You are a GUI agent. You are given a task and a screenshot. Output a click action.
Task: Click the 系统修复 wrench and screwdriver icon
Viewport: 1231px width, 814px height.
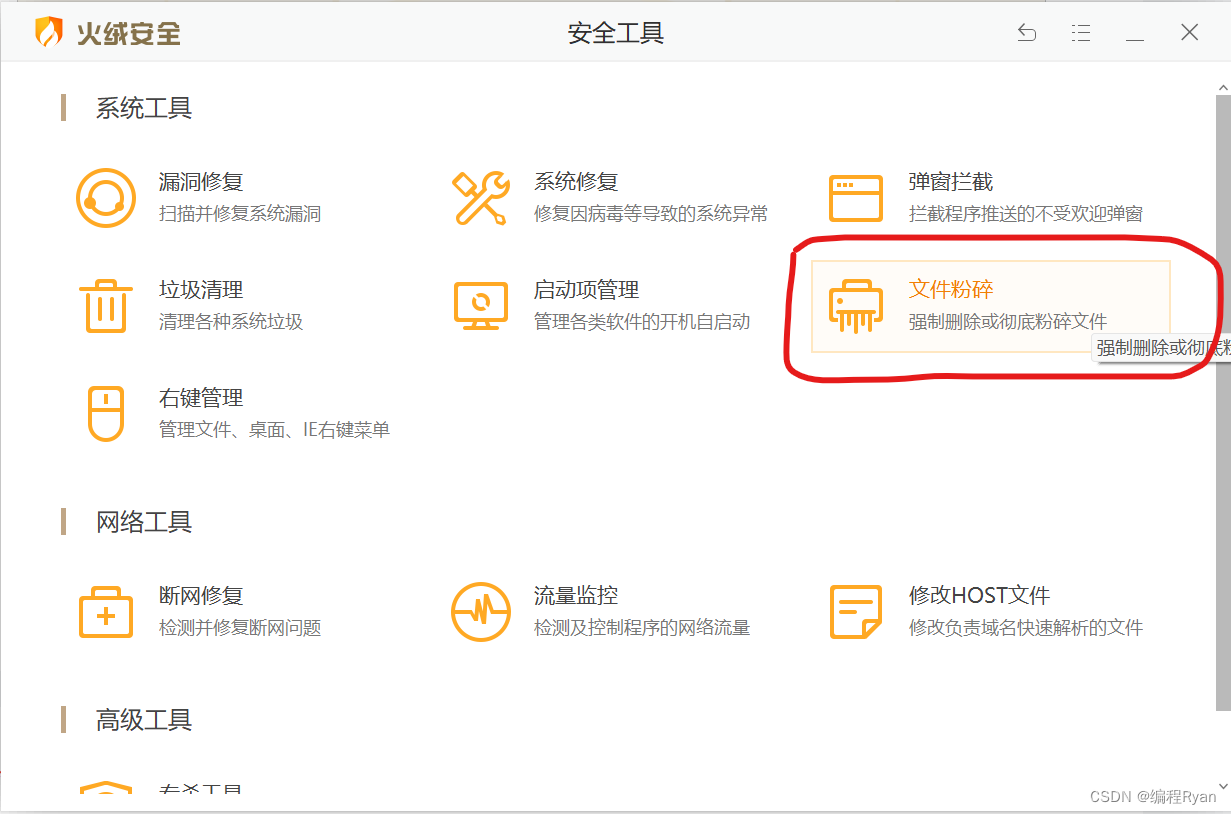coord(481,198)
